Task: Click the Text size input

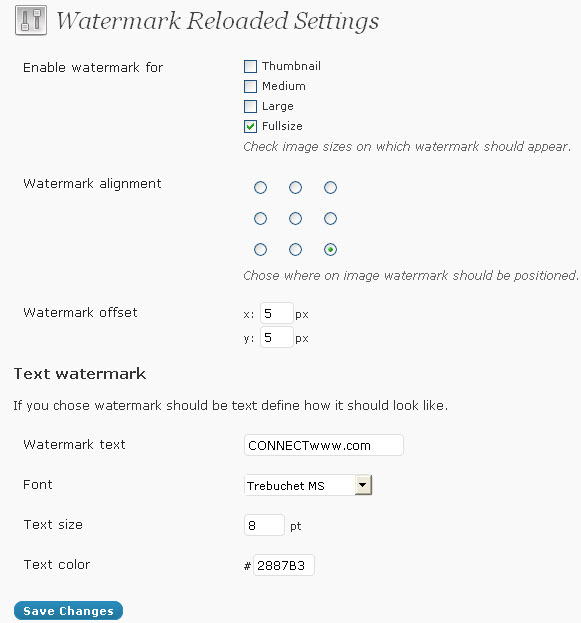Action: [264, 525]
